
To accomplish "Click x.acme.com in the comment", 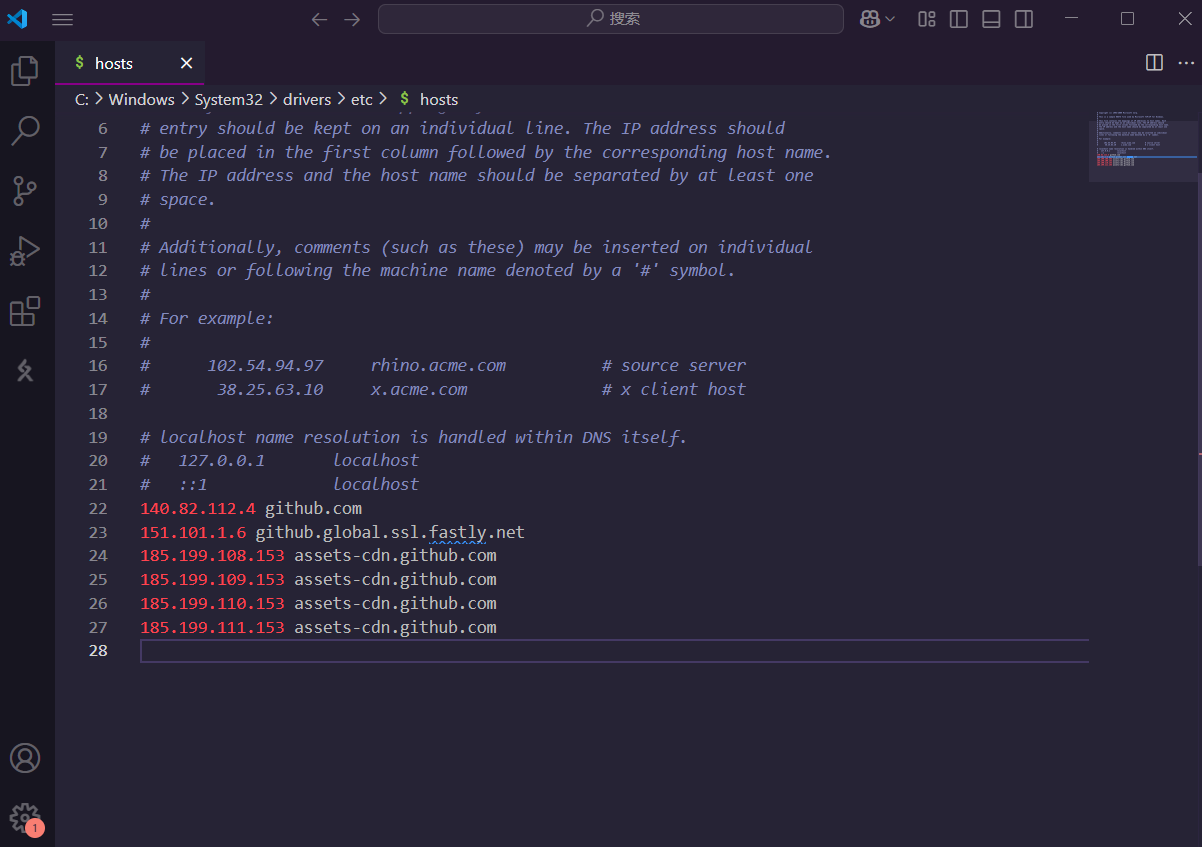I will click(x=419, y=389).
